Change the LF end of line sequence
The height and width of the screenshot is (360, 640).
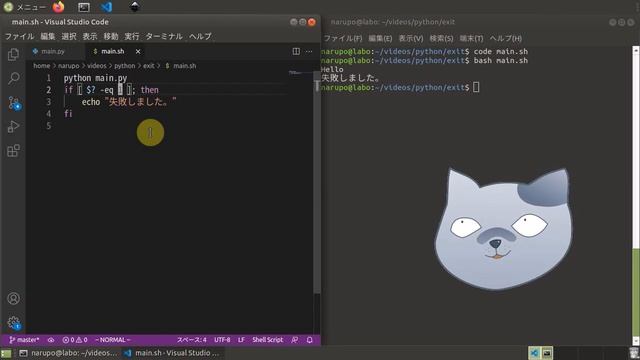click(x=241, y=340)
